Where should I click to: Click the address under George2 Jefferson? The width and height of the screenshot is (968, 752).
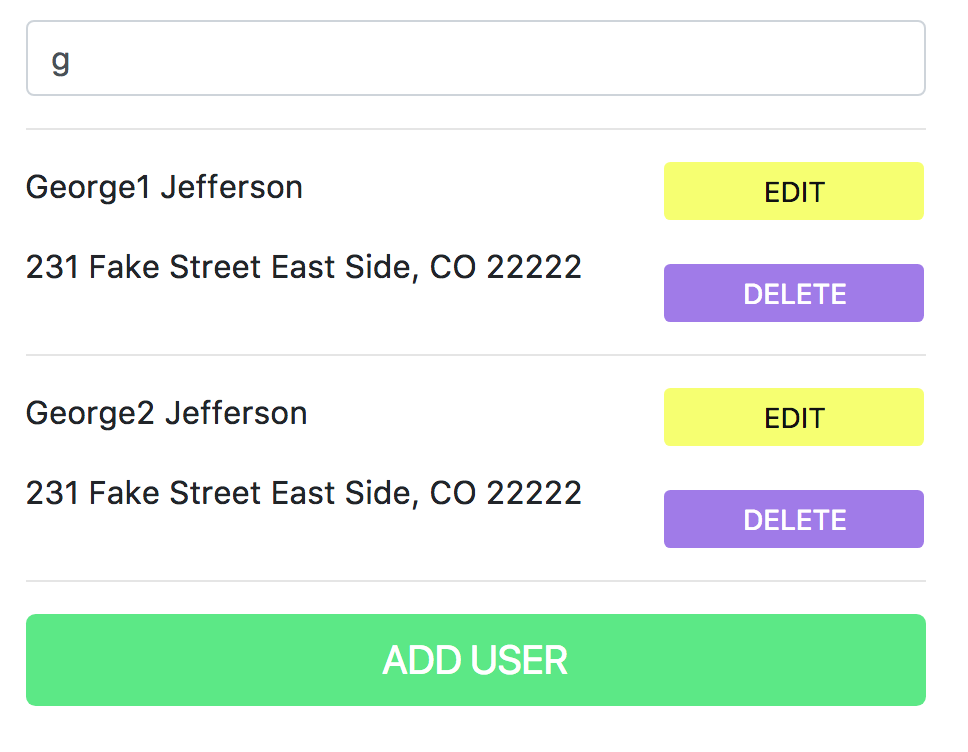click(303, 493)
